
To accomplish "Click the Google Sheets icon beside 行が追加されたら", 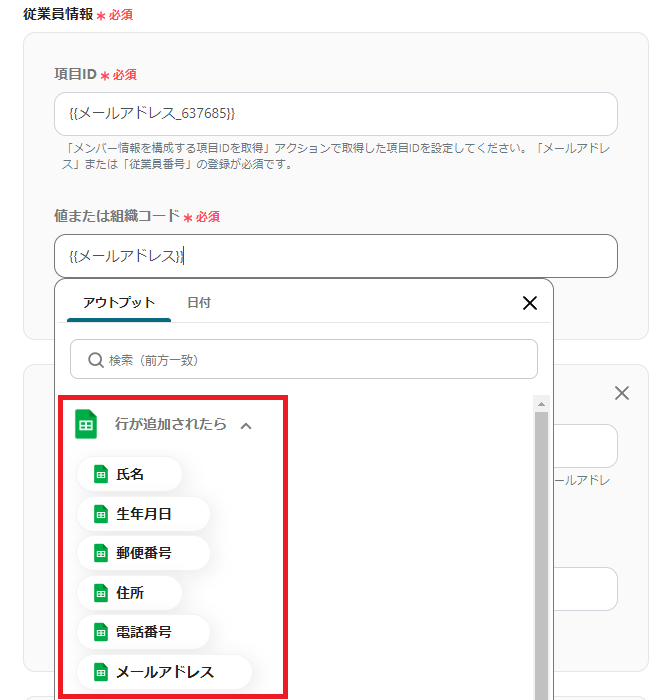I will [x=86, y=425].
